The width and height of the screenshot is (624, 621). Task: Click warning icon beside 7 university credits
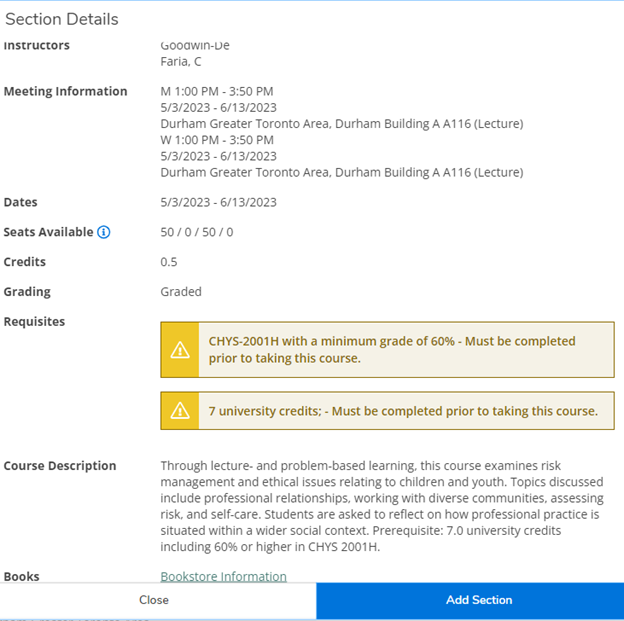pyautogui.click(x=180, y=411)
